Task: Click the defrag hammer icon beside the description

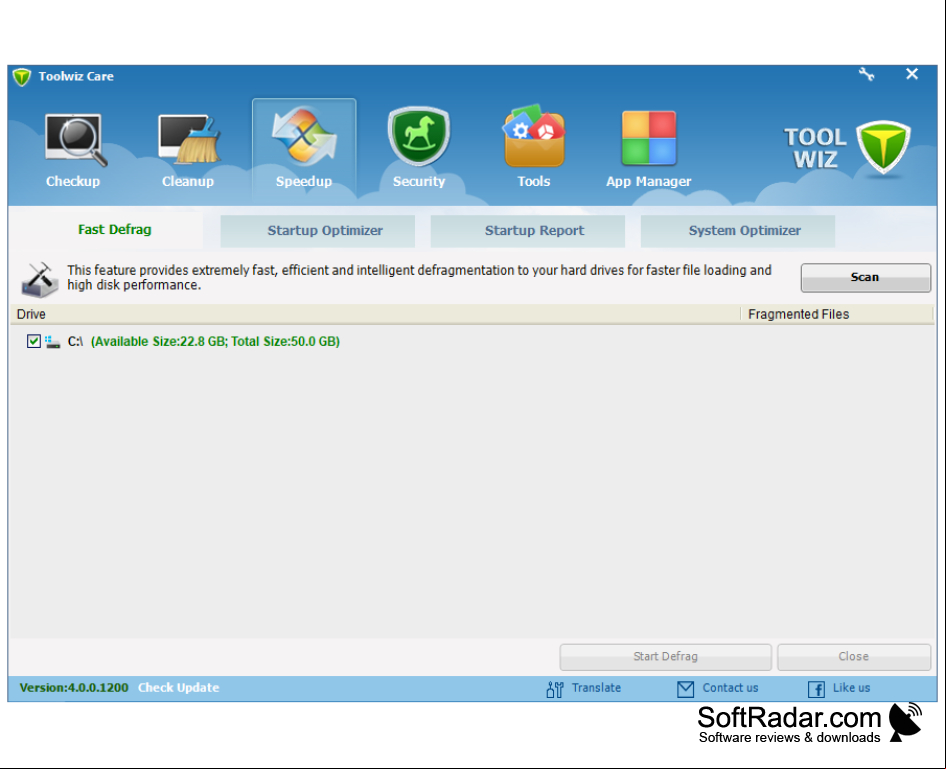Action: pos(40,279)
